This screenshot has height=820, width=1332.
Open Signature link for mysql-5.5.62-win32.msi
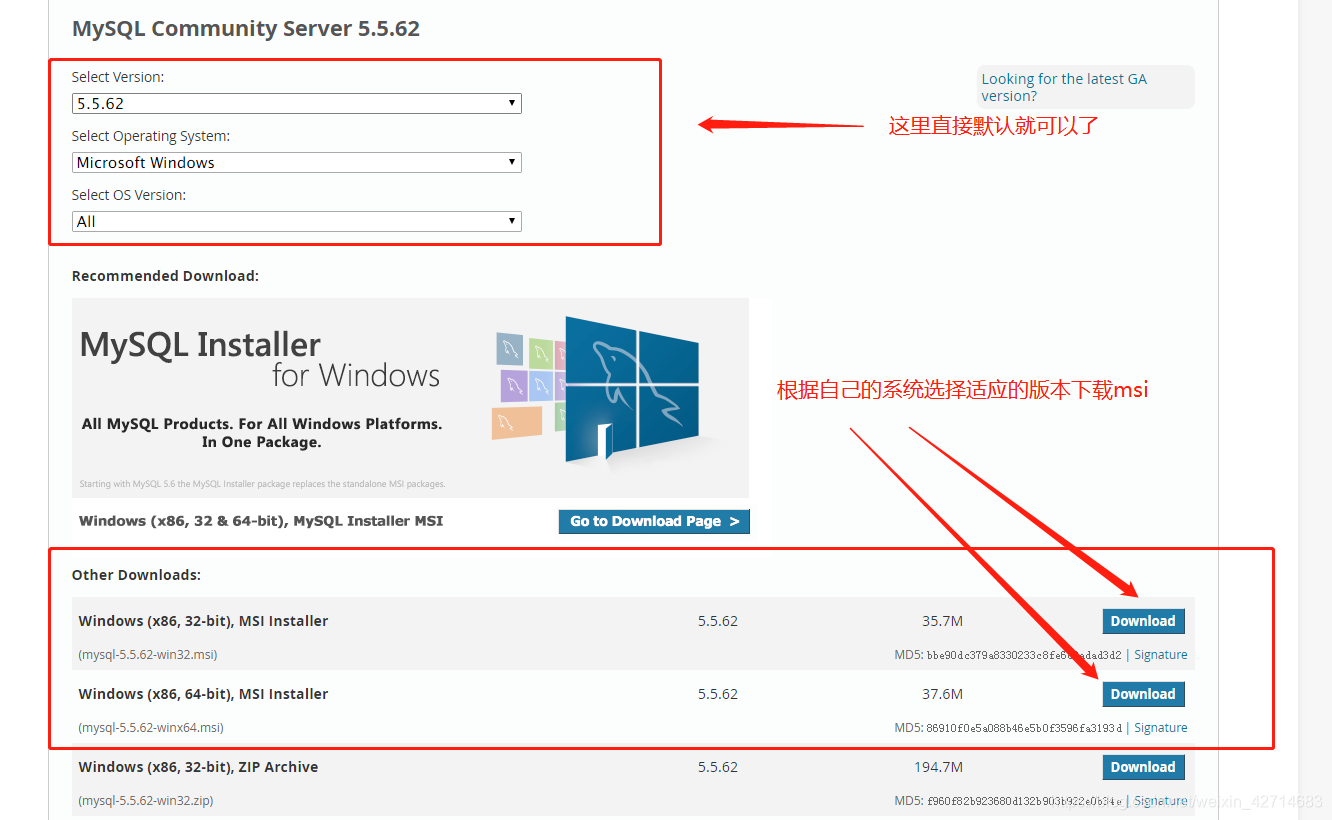(x=1161, y=655)
